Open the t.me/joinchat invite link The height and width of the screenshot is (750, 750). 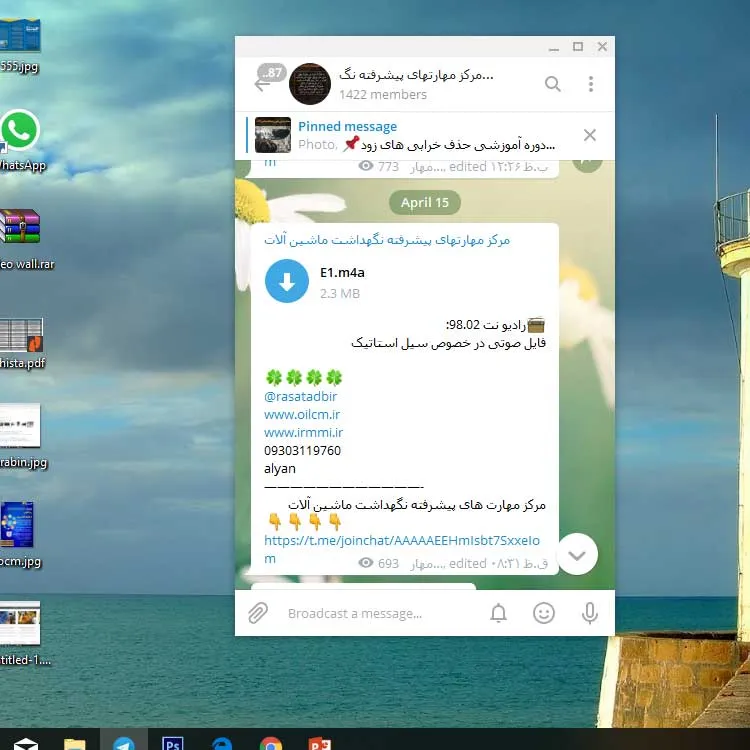[400, 540]
